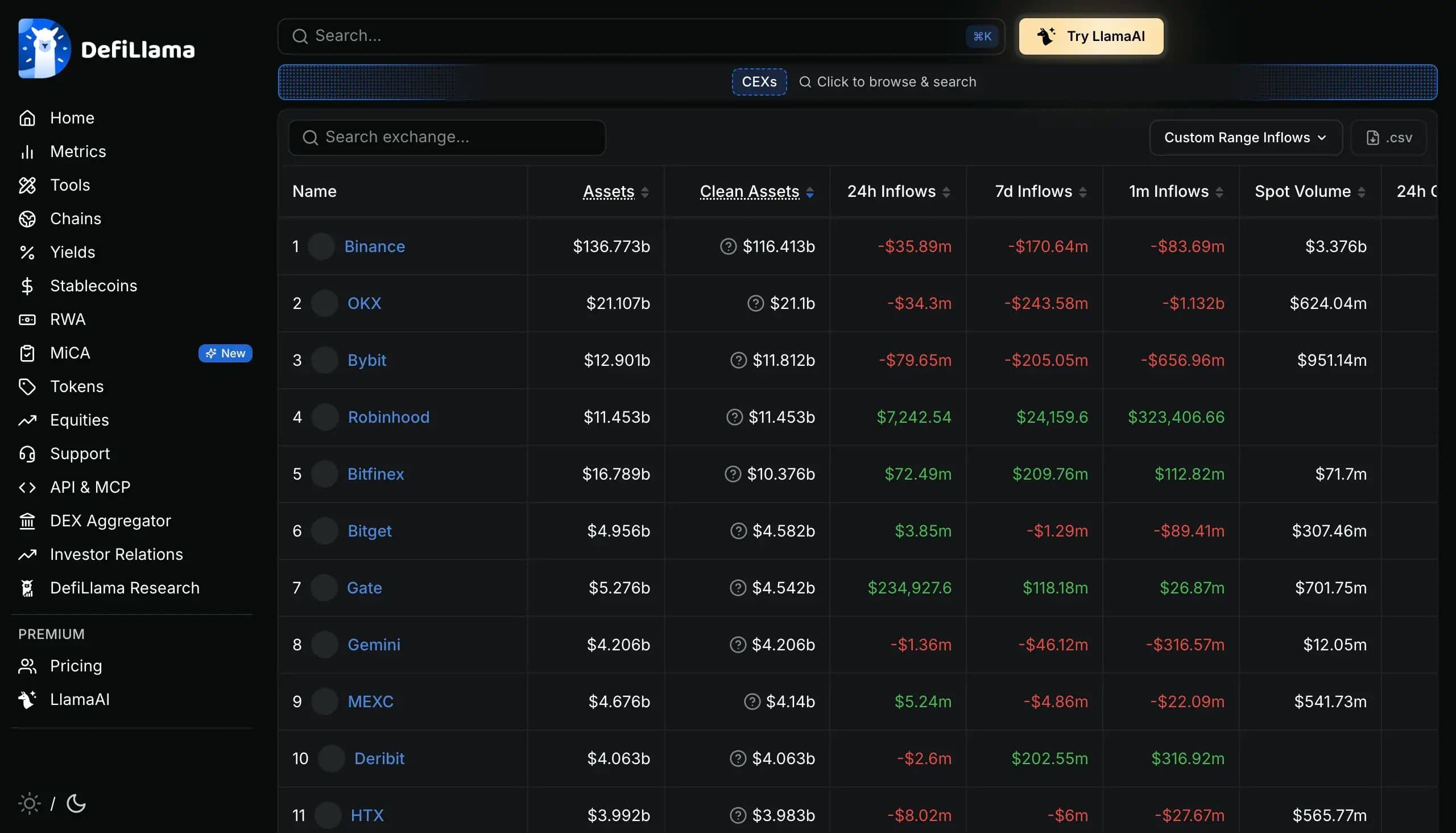Click the DefiLlama logo

106,48
